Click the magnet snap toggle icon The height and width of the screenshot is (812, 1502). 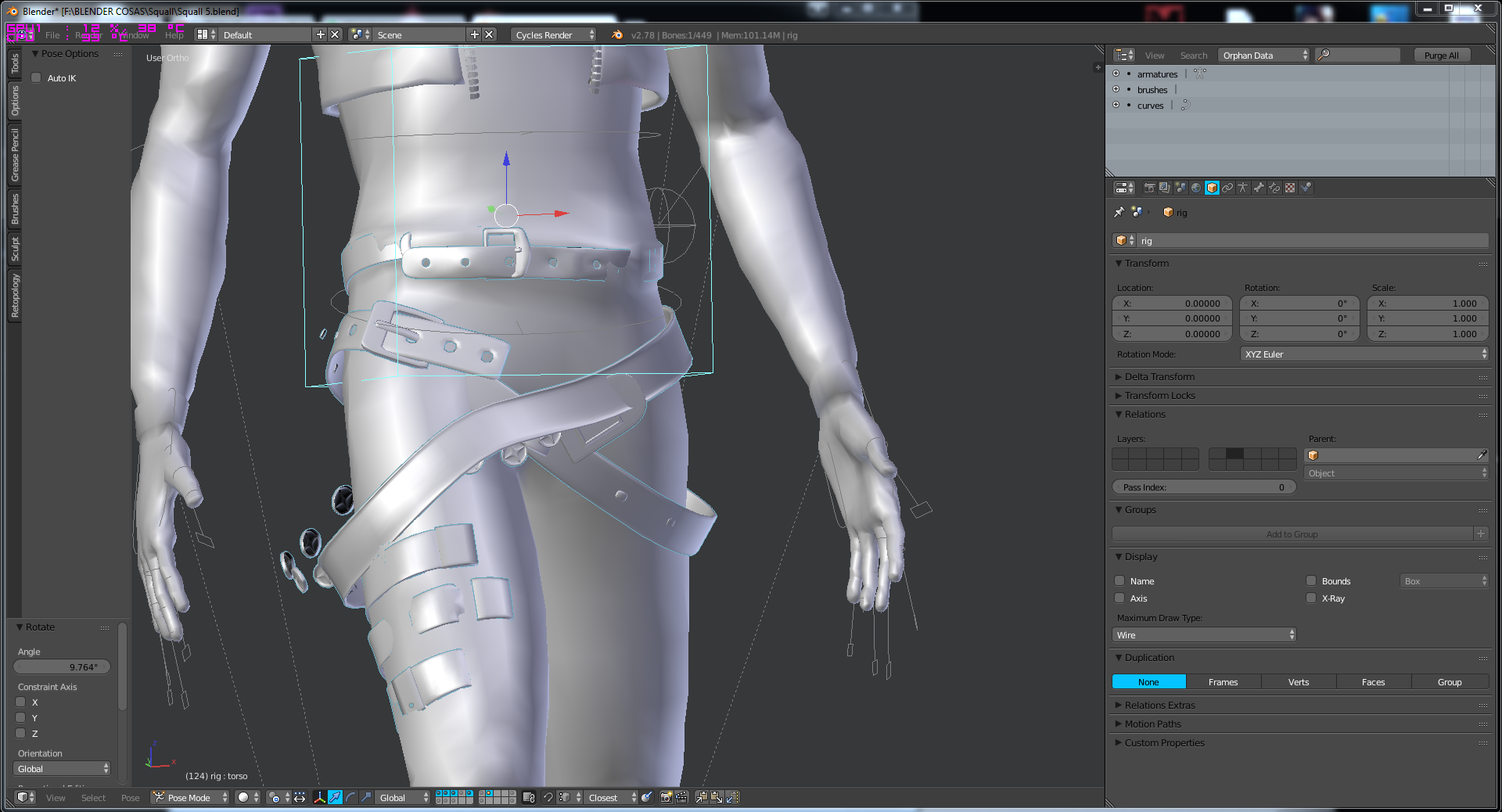548,797
